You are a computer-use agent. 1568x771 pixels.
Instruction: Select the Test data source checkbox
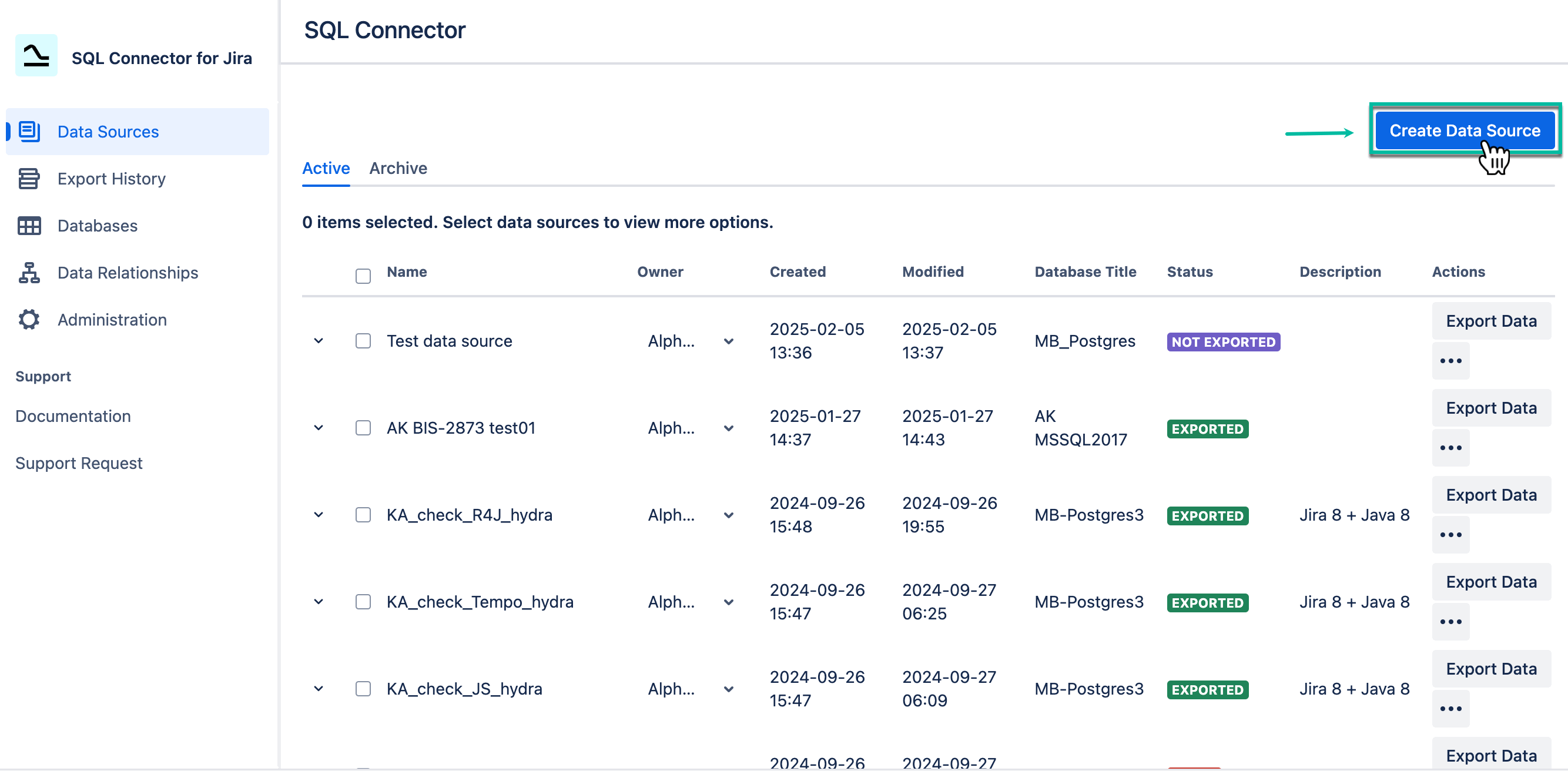(363, 341)
